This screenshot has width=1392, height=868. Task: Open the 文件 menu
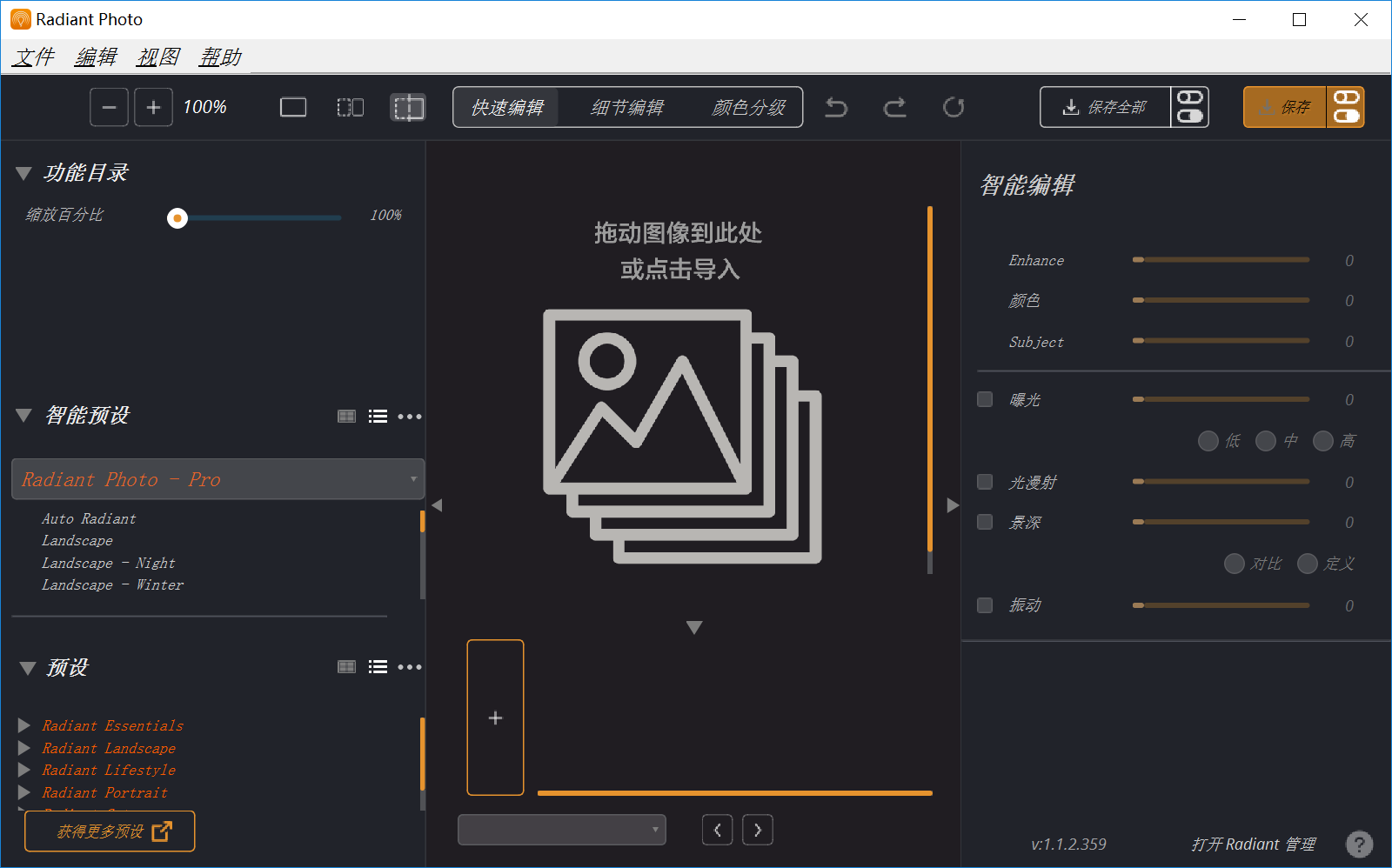(34, 57)
